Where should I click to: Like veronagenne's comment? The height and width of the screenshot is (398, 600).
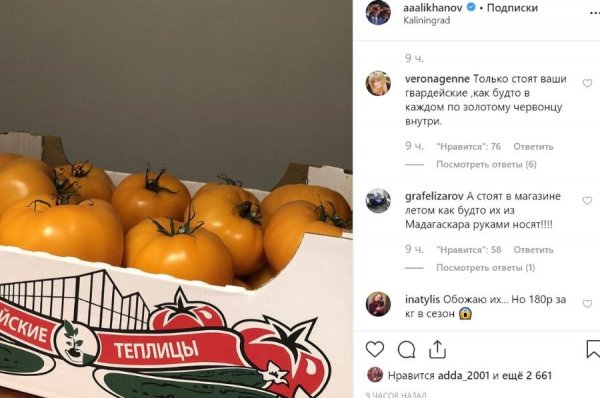click(x=587, y=83)
